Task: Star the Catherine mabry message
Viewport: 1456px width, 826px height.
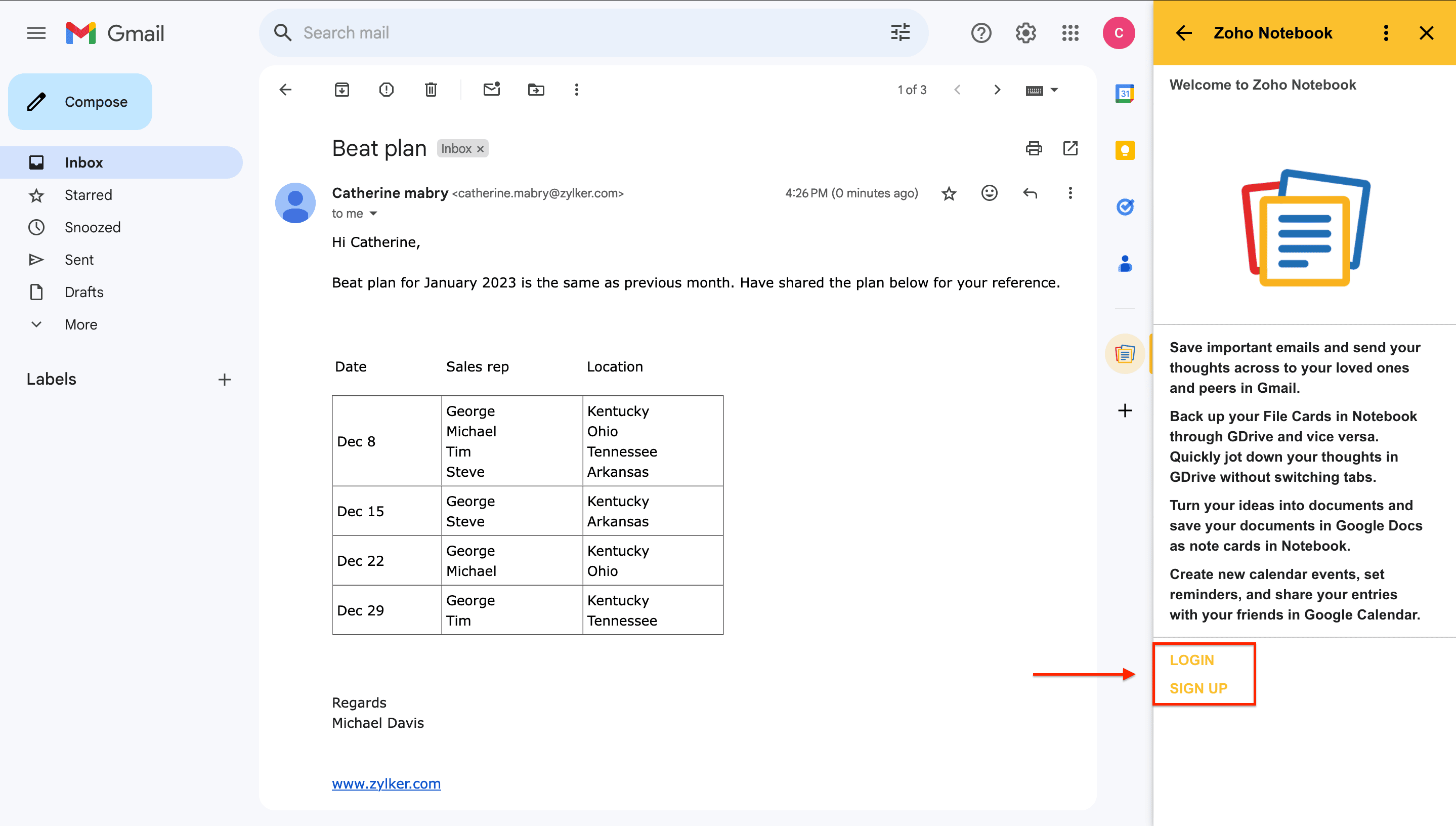Action: (949, 194)
